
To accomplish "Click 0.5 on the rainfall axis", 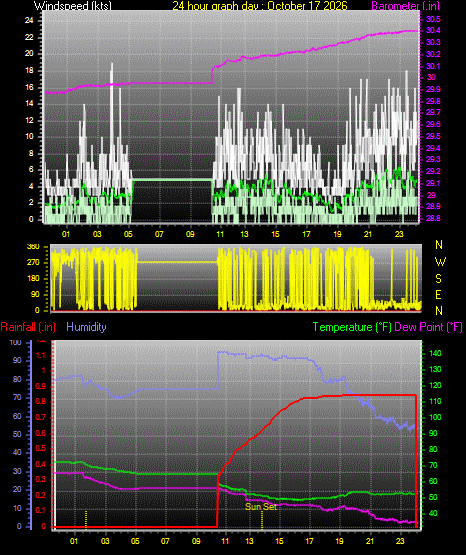I will [41, 448].
